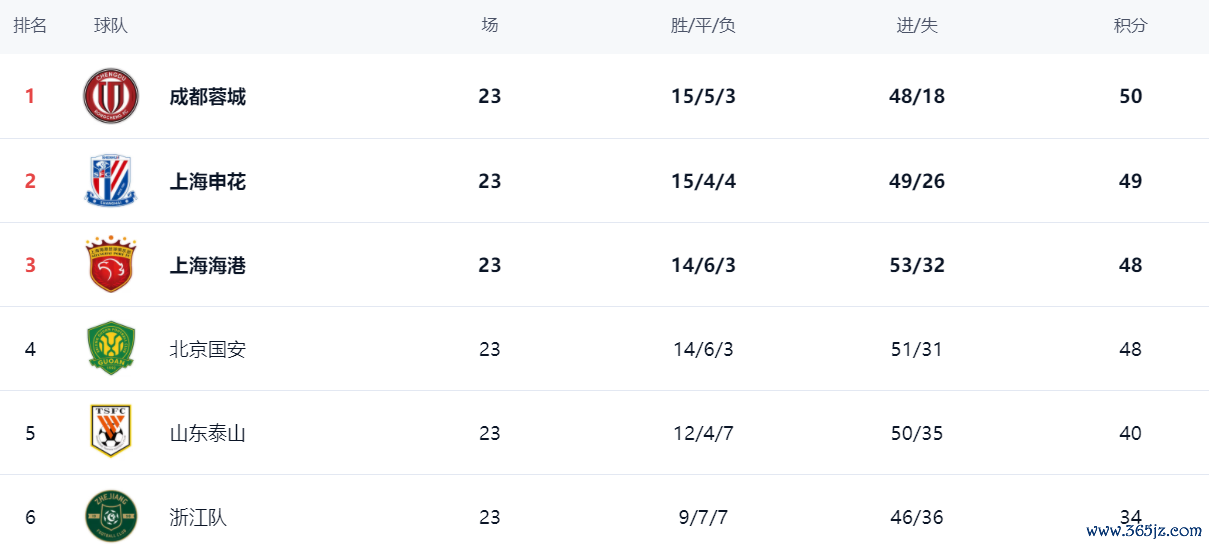
Task: Click the 场 column header
Action: click(x=489, y=26)
